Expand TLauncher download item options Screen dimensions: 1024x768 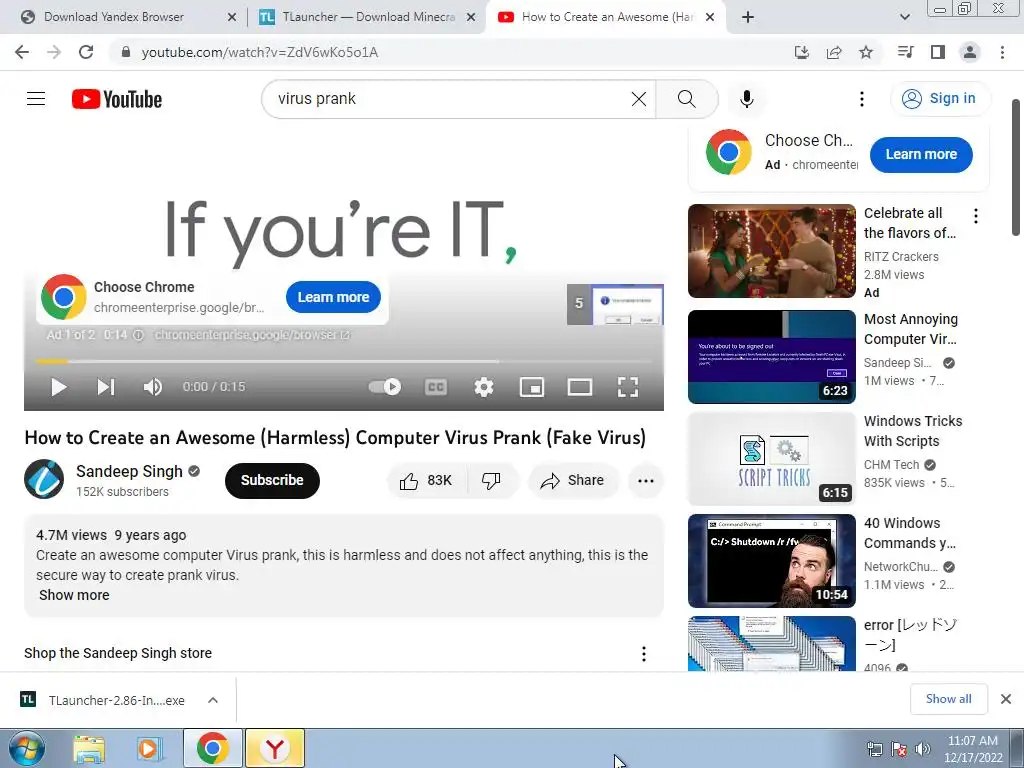pyautogui.click(x=213, y=700)
